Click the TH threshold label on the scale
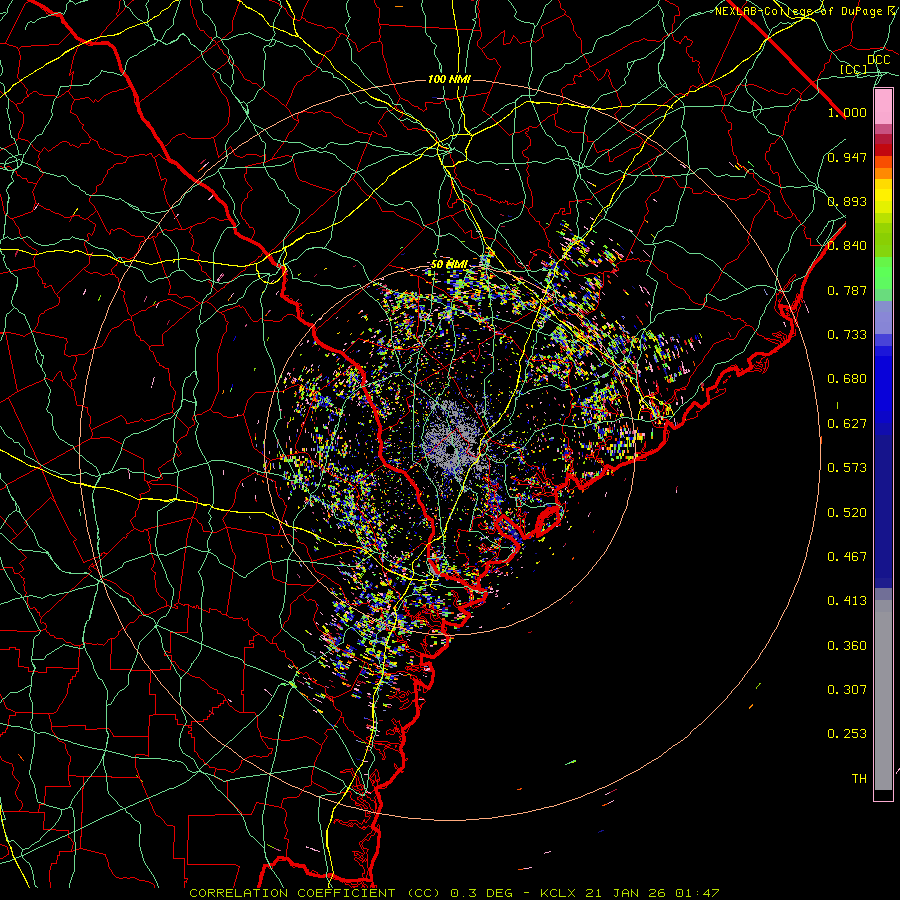The image size is (900, 900). coord(859,779)
